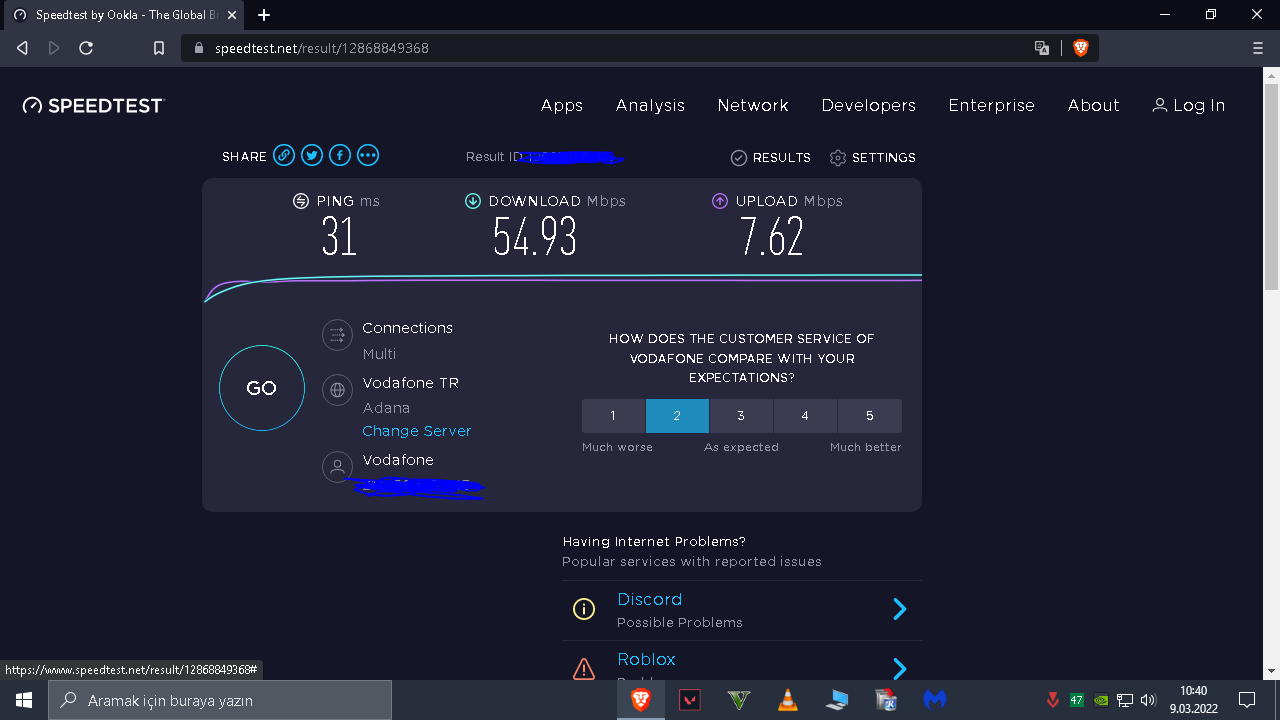Viewport: 1280px width, 720px height.
Task: Click the Brave icon in the taskbar
Action: point(641,700)
